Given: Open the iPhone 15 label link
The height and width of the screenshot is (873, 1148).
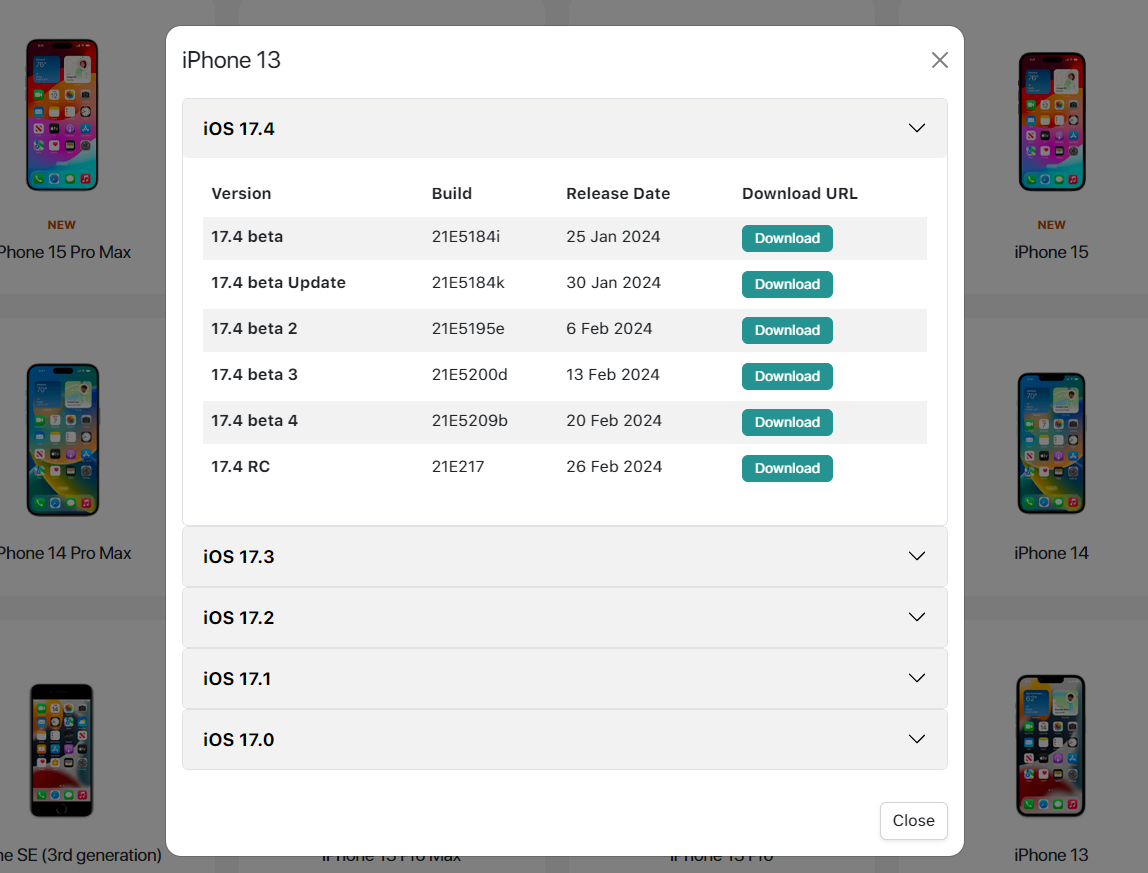Looking at the screenshot, I should pos(1051,252).
